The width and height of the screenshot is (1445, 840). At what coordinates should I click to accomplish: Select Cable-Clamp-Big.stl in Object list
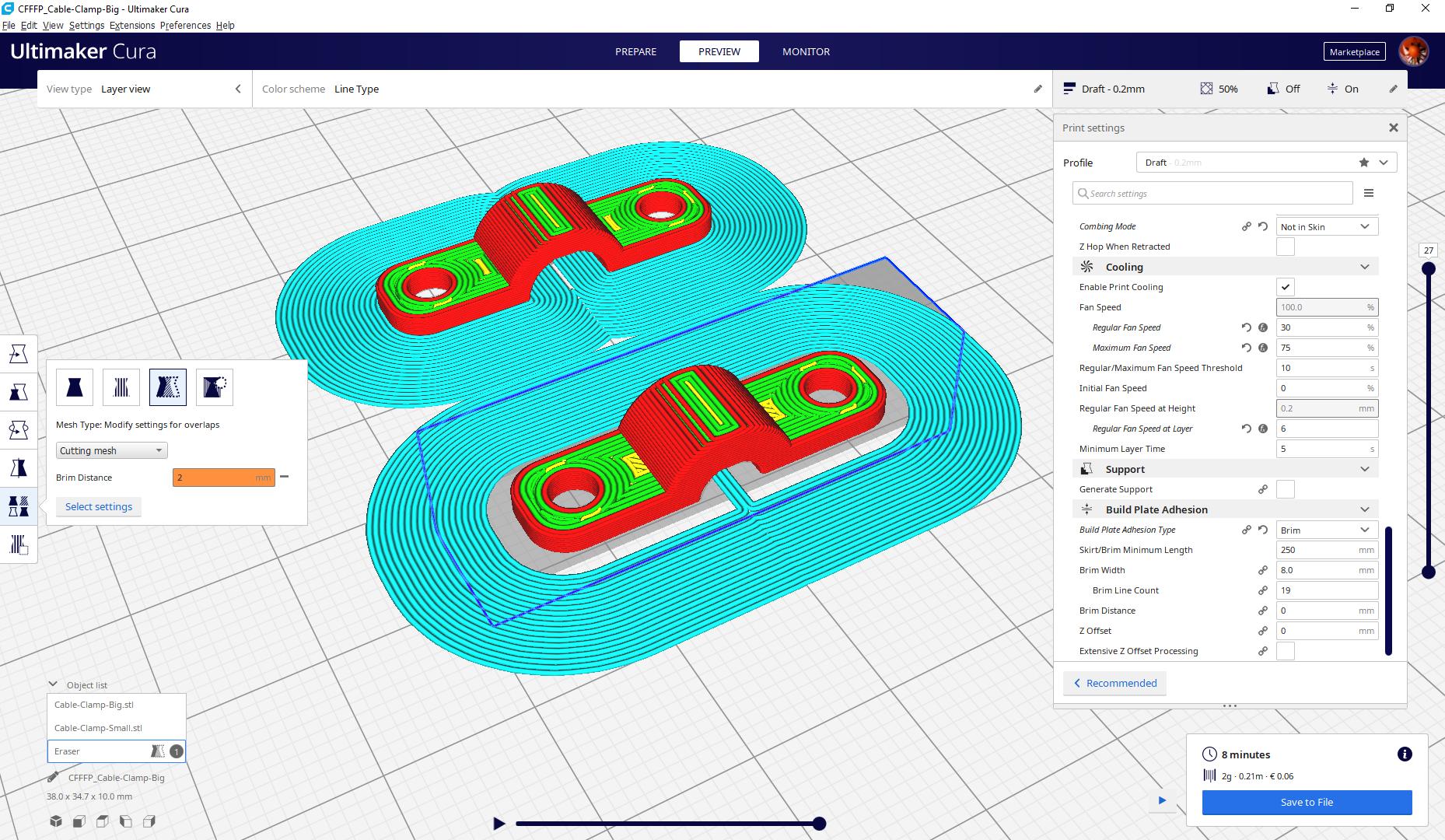pos(116,705)
